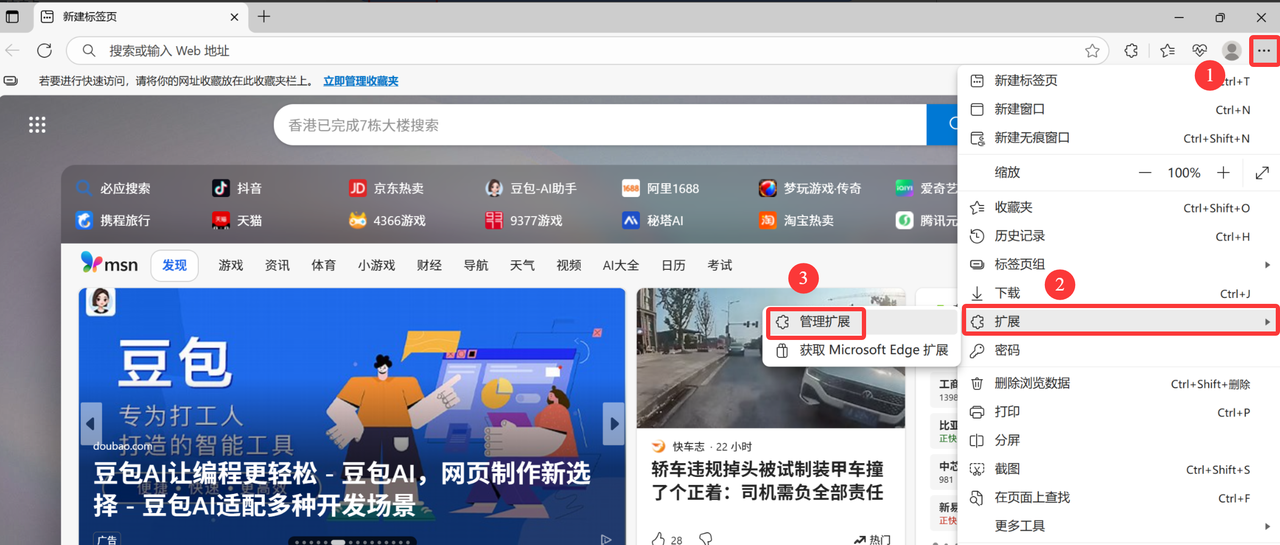The height and width of the screenshot is (545, 1280).
Task: Switch to the AI大全 feed tab
Action: pos(621,265)
